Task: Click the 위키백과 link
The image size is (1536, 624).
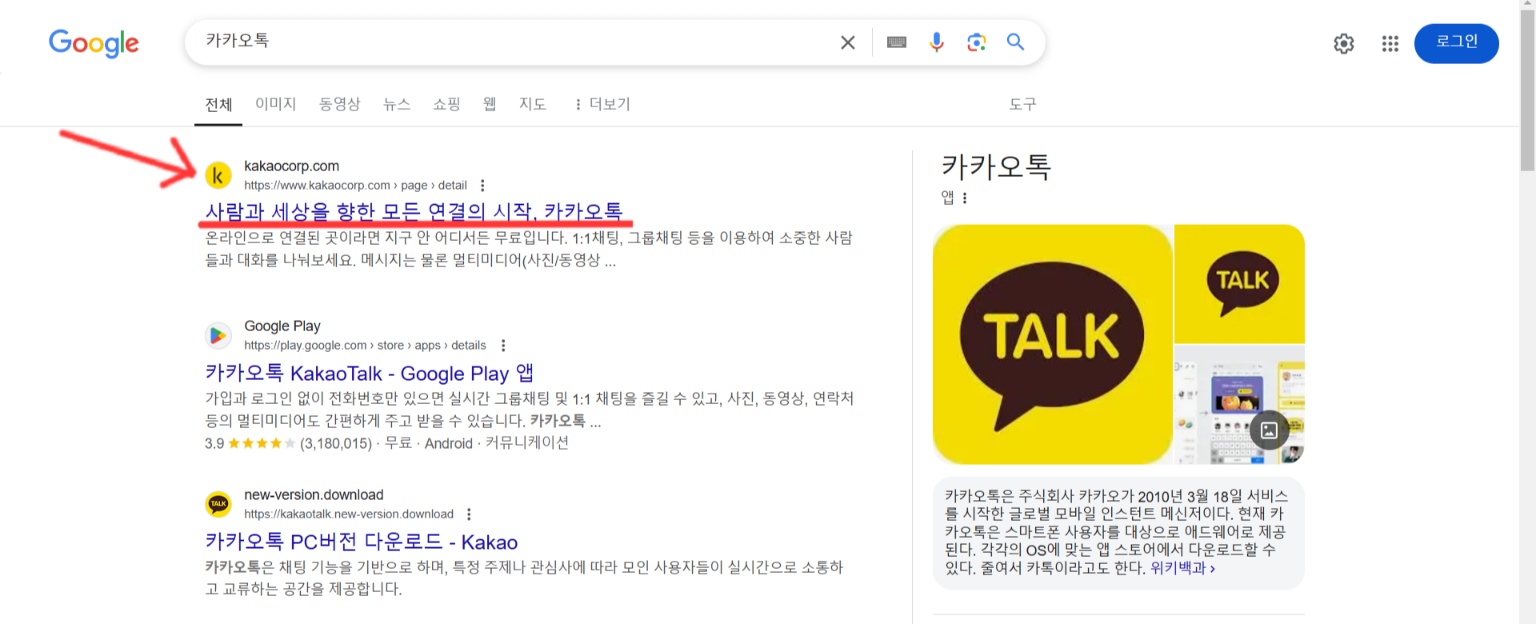Action: pyautogui.click(x=1183, y=568)
